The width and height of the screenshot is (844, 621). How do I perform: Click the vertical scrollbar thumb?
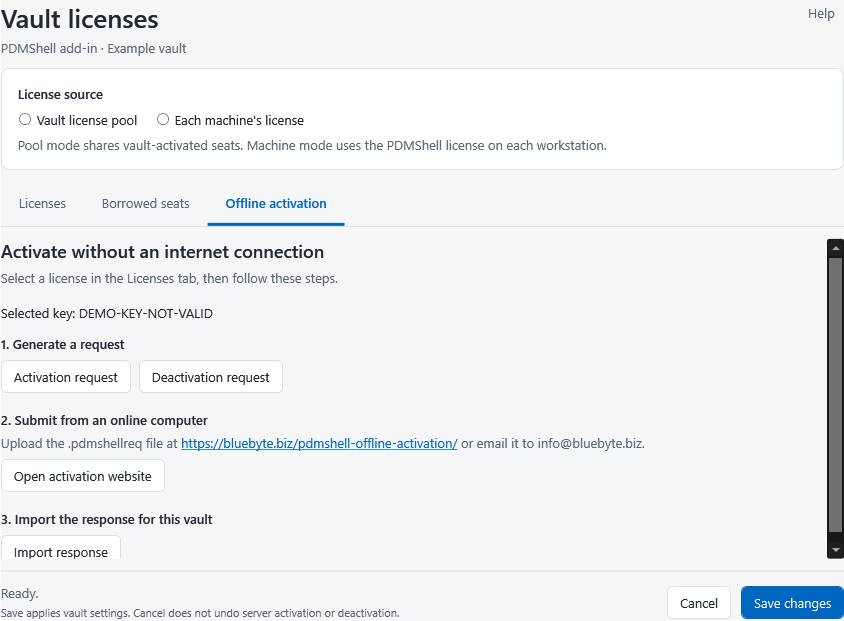(835, 396)
